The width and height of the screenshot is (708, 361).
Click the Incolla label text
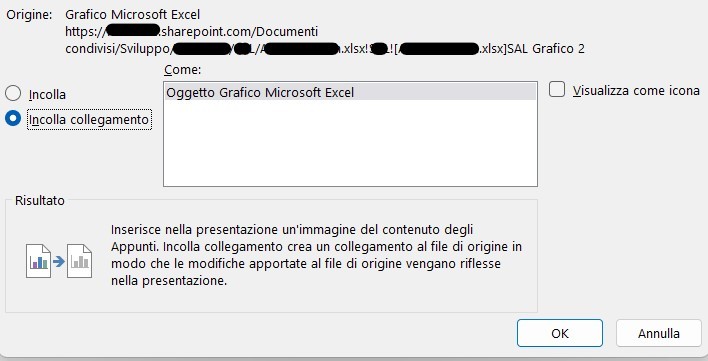47,95
